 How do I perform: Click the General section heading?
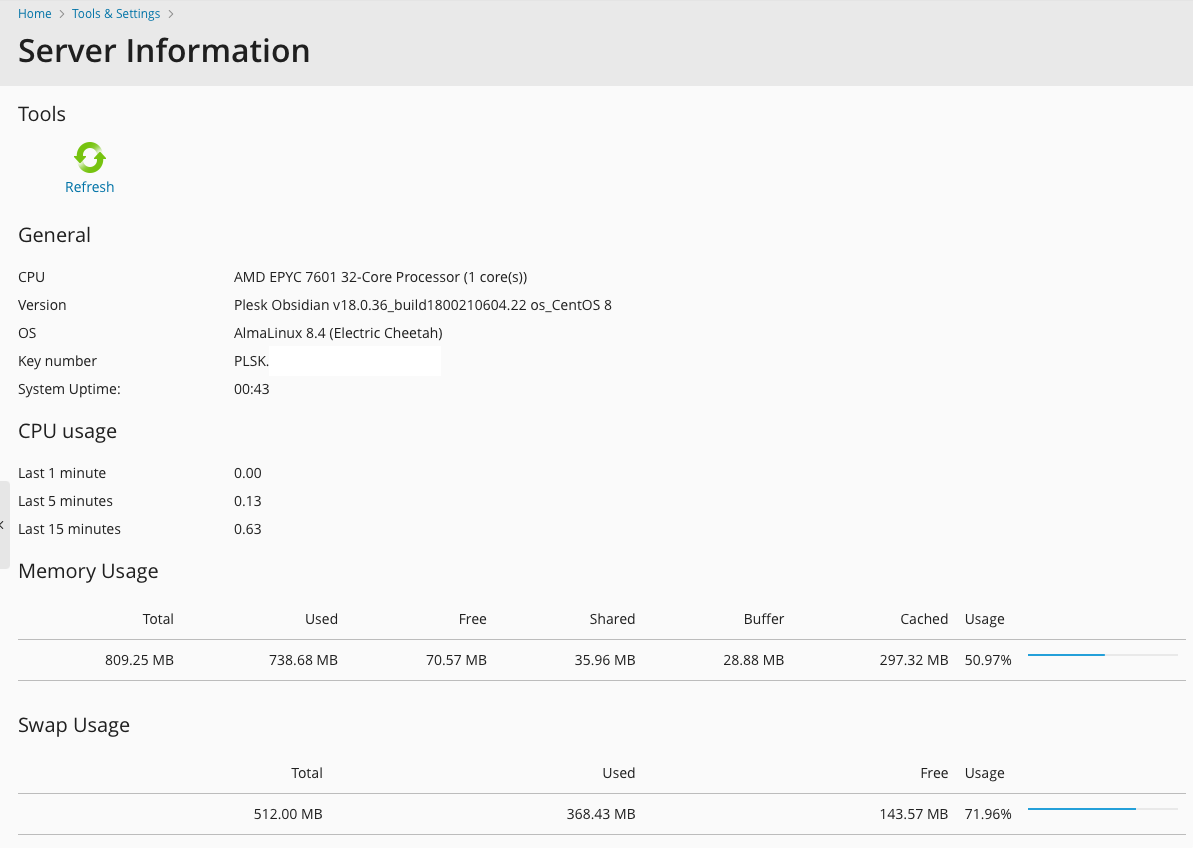[x=54, y=235]
